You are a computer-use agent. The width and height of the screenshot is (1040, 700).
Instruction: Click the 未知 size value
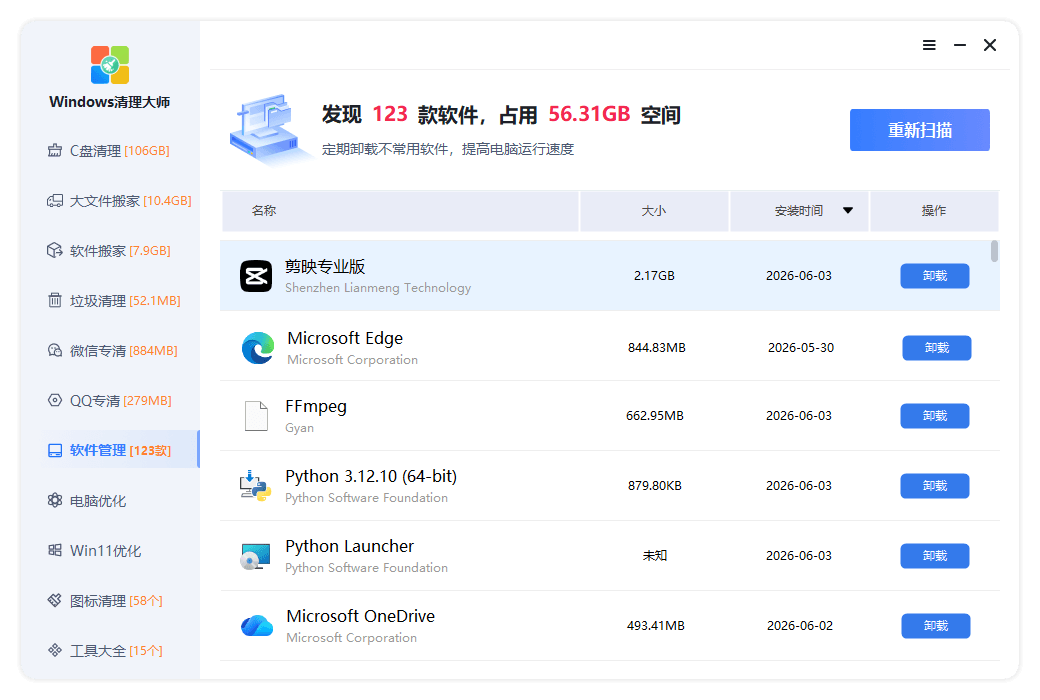[655, 556]
